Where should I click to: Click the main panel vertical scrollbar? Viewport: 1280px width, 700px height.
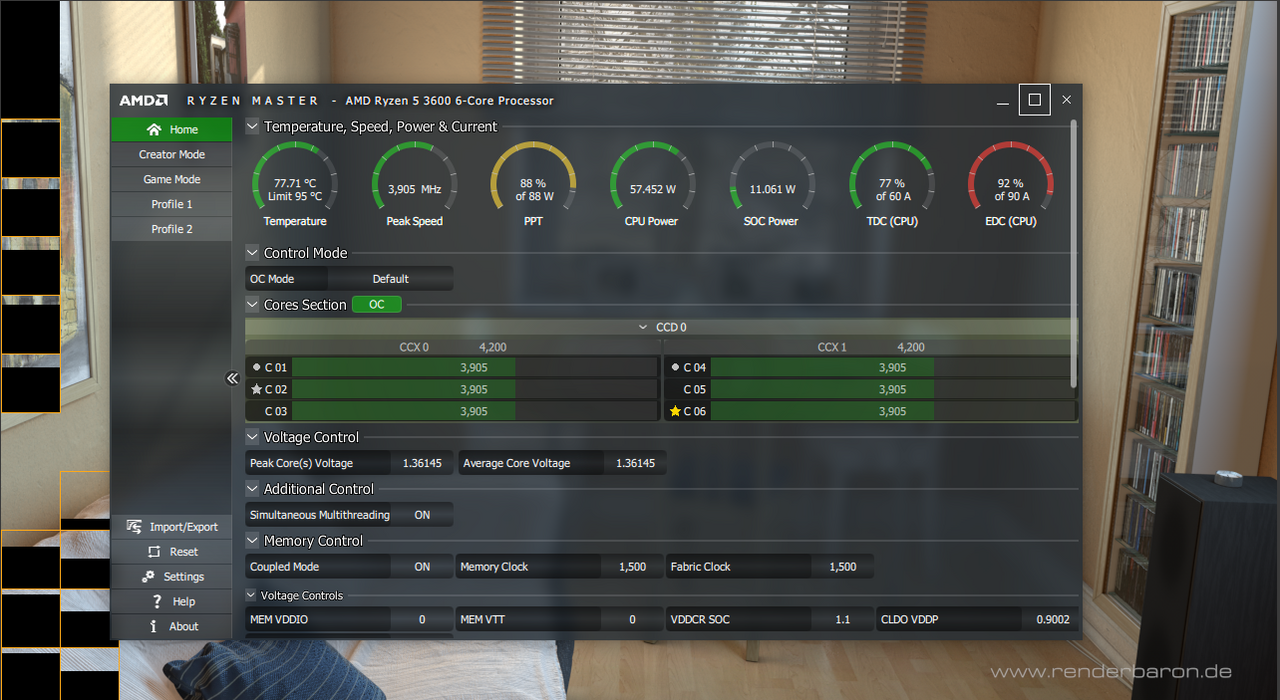point(1074,255)
